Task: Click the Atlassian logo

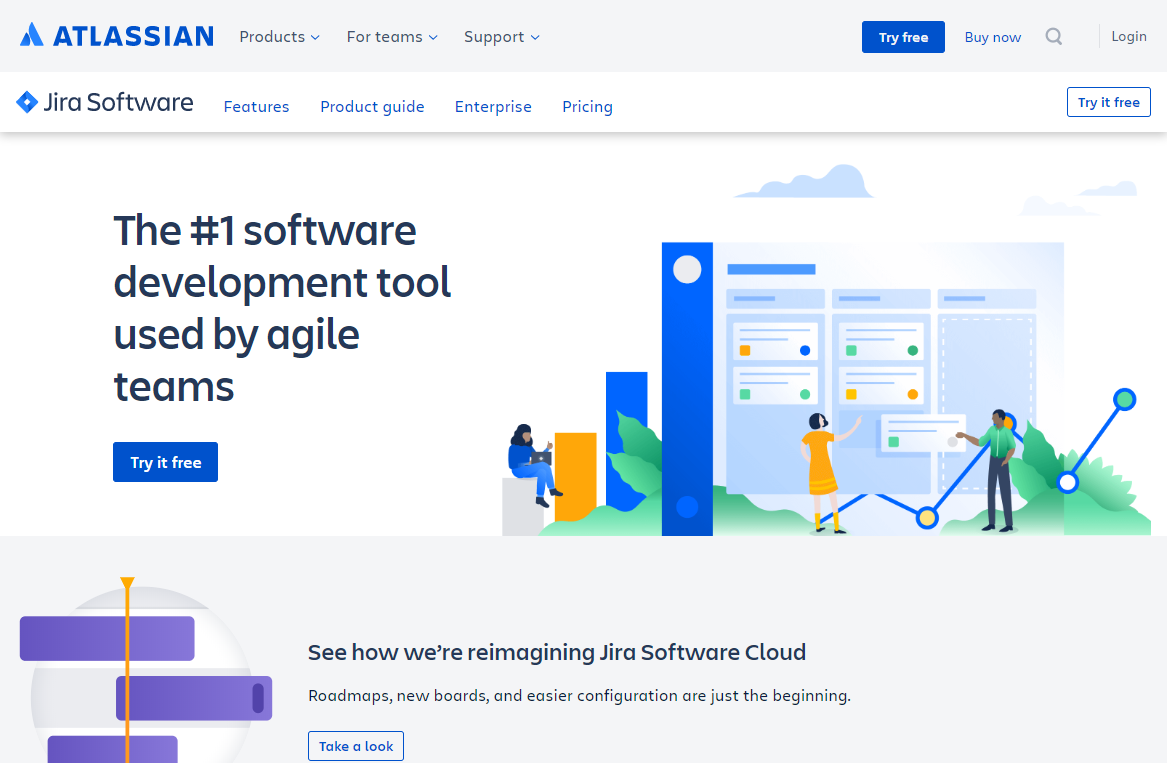Action: (x=117, y=36)
